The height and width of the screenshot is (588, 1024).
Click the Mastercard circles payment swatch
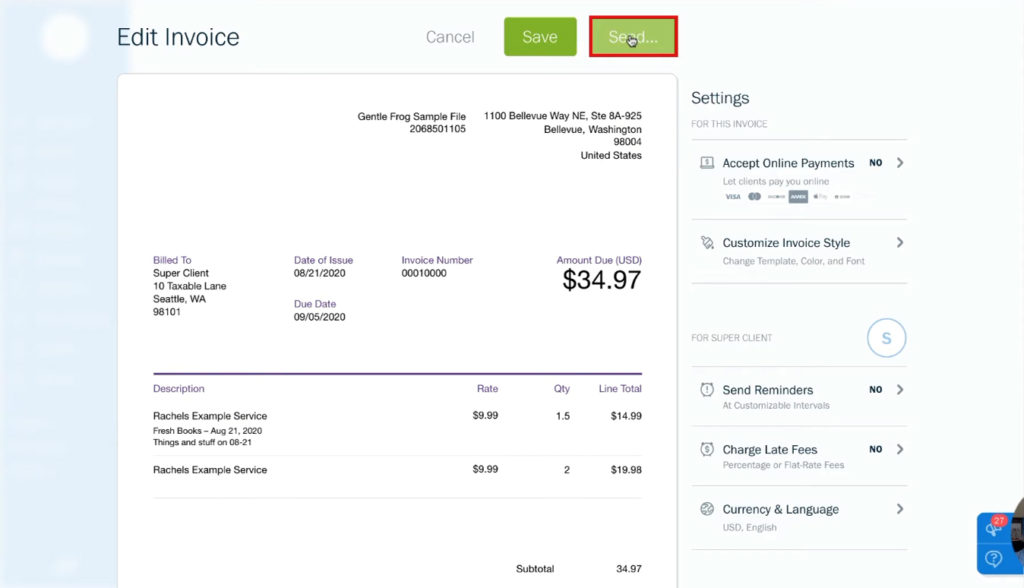[756, 197]
